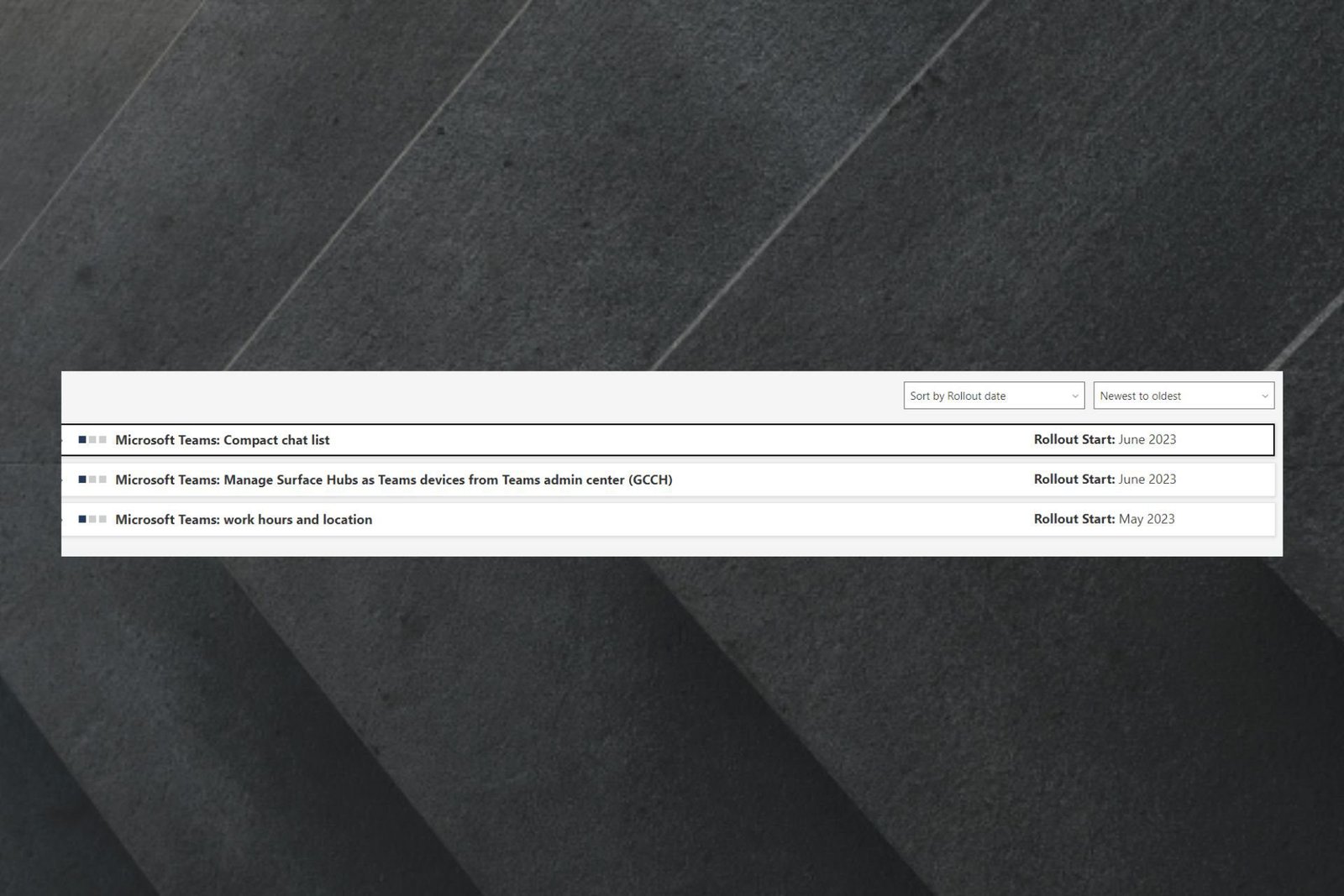Click Rollout Start May 2023 text

[1104, 519]
